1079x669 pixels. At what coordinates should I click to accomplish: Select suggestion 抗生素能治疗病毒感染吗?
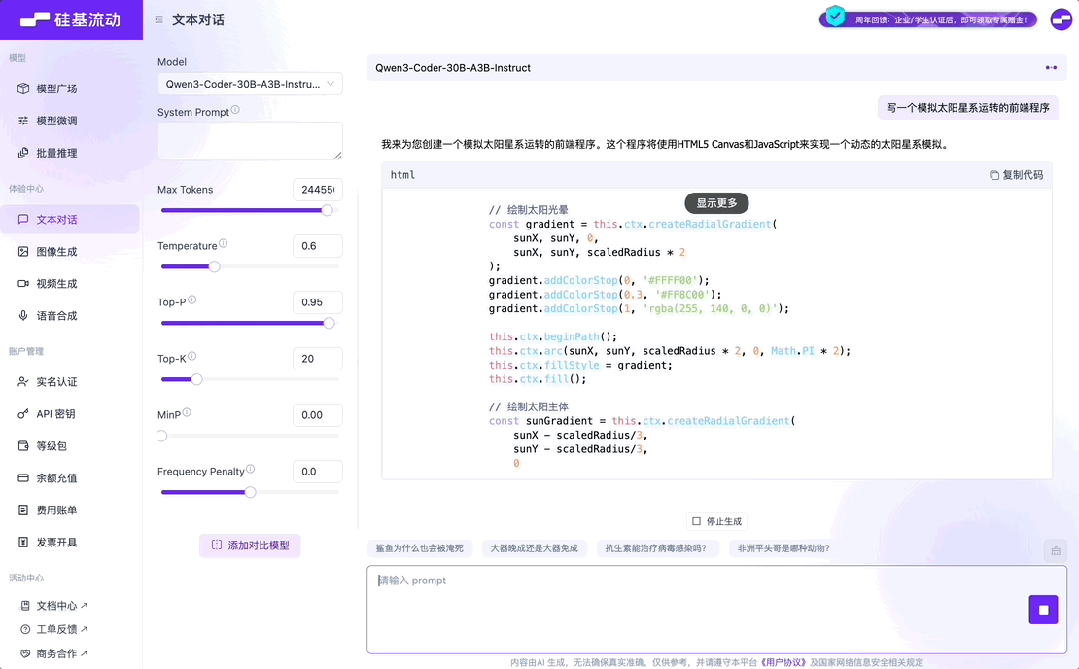coord(656,549)
